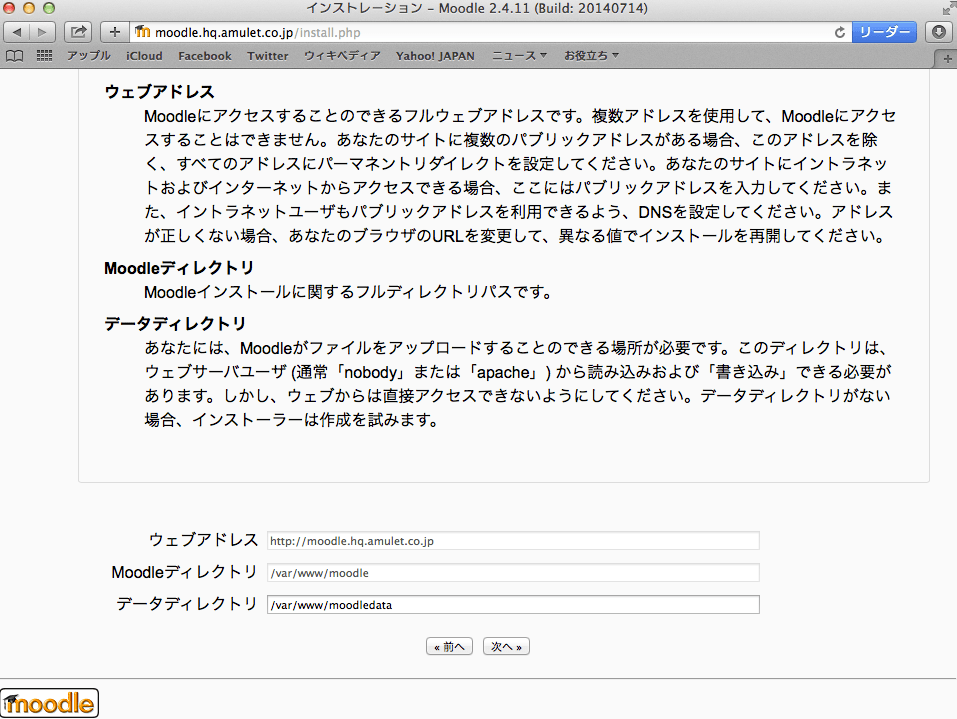Viewport: 957px width, 719px height.
Task: Expand the お役立ち bookmarks folder
Action: 591,56
